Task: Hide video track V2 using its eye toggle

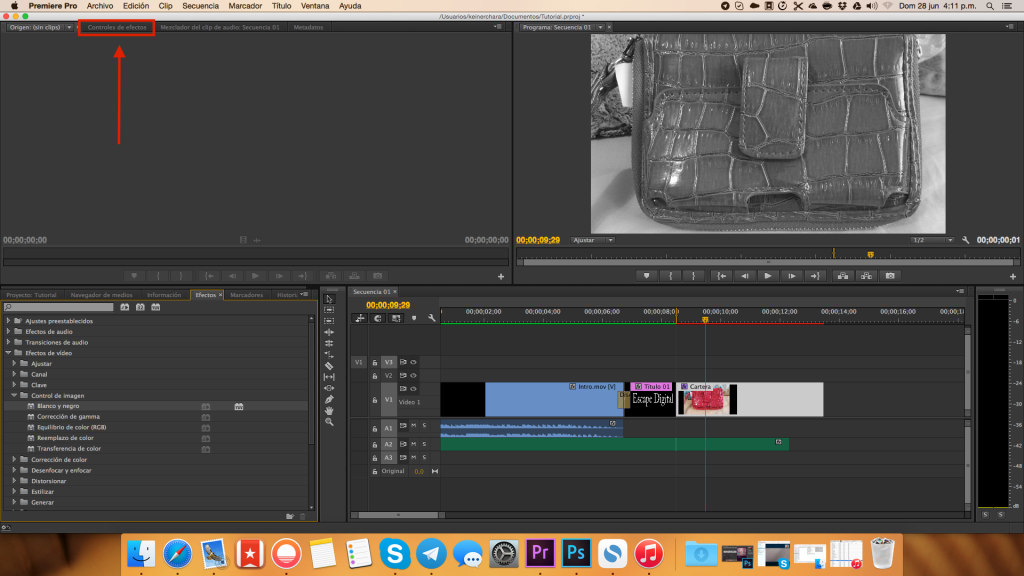Action: pyautogui.click(x=414, y=375)
